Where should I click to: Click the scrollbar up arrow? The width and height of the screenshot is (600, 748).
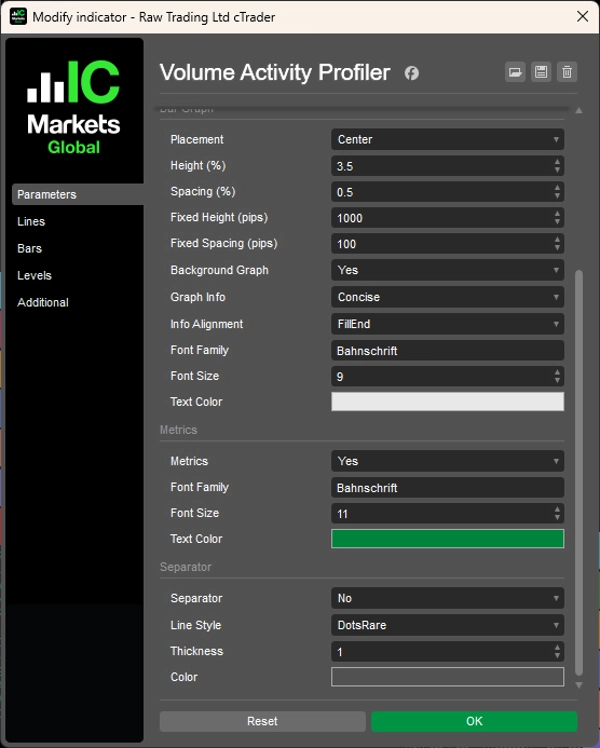579,110
